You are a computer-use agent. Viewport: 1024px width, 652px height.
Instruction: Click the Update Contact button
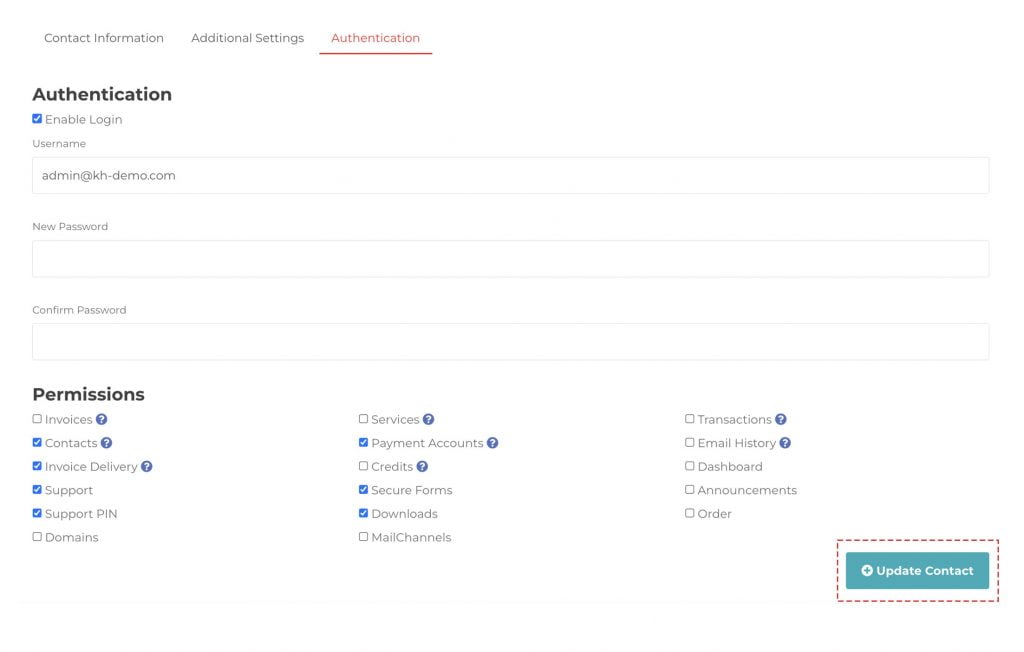[x=918, y=570]
